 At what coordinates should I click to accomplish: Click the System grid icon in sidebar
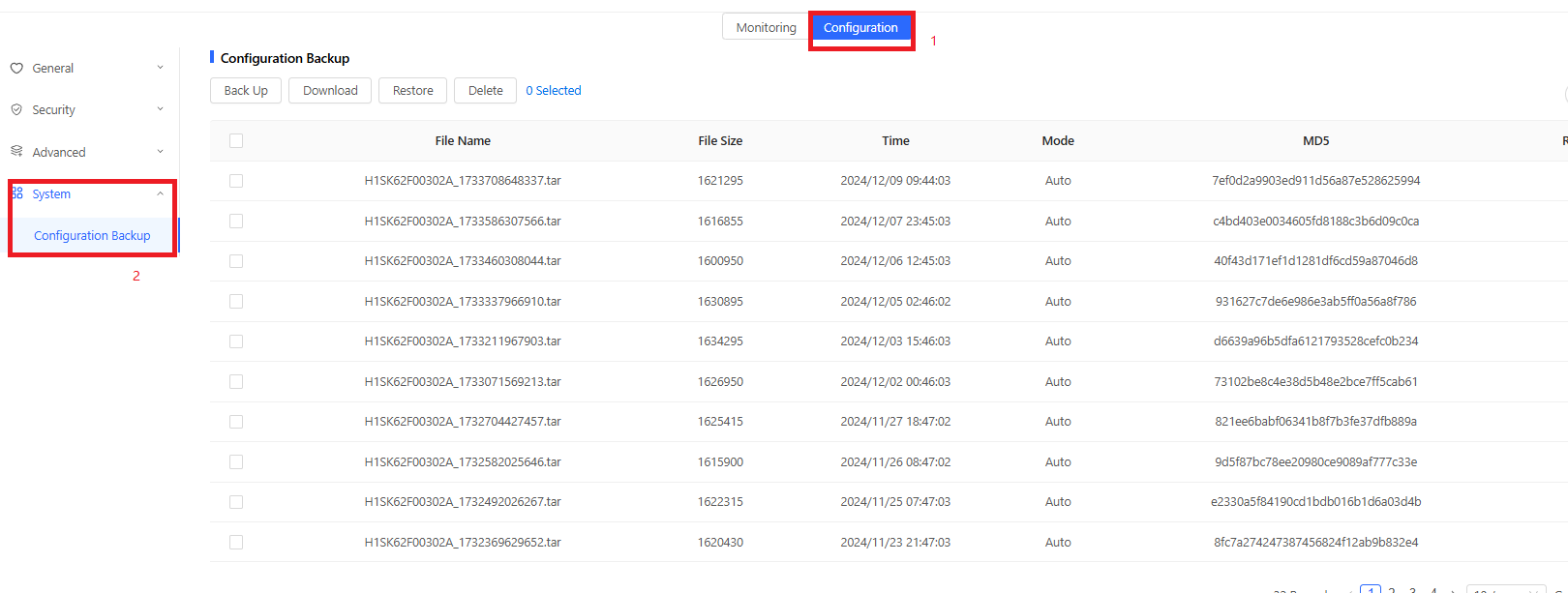pyautogui.click(x=17, y=193)
